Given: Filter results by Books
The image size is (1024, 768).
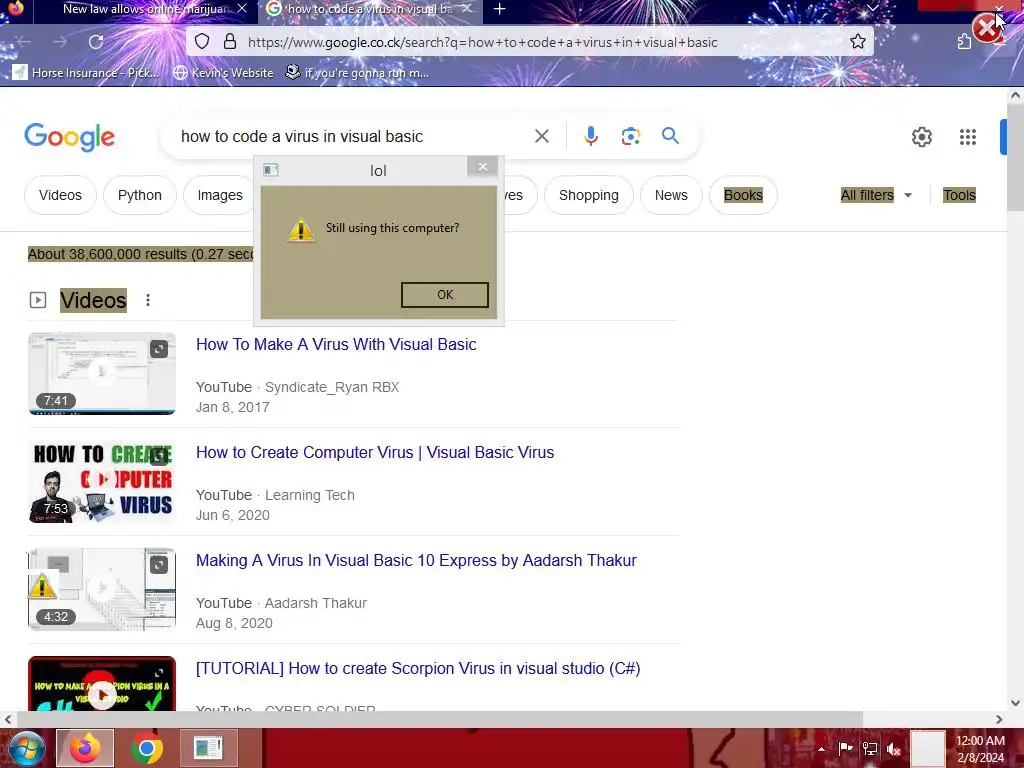Looking at the screenshot, I should [743, 195].
